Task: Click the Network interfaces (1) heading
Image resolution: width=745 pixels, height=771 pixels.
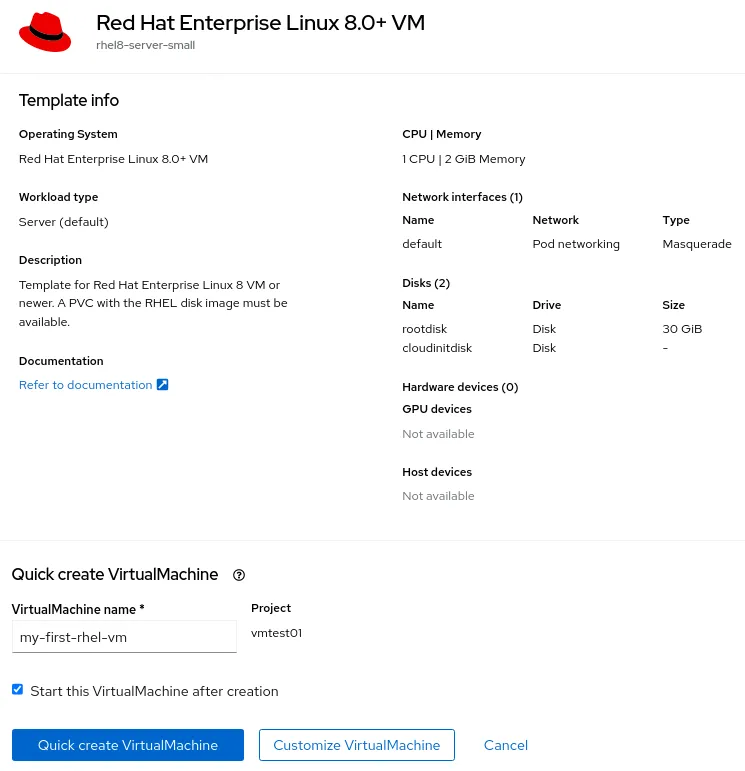Action: click(x=462, y=197)
